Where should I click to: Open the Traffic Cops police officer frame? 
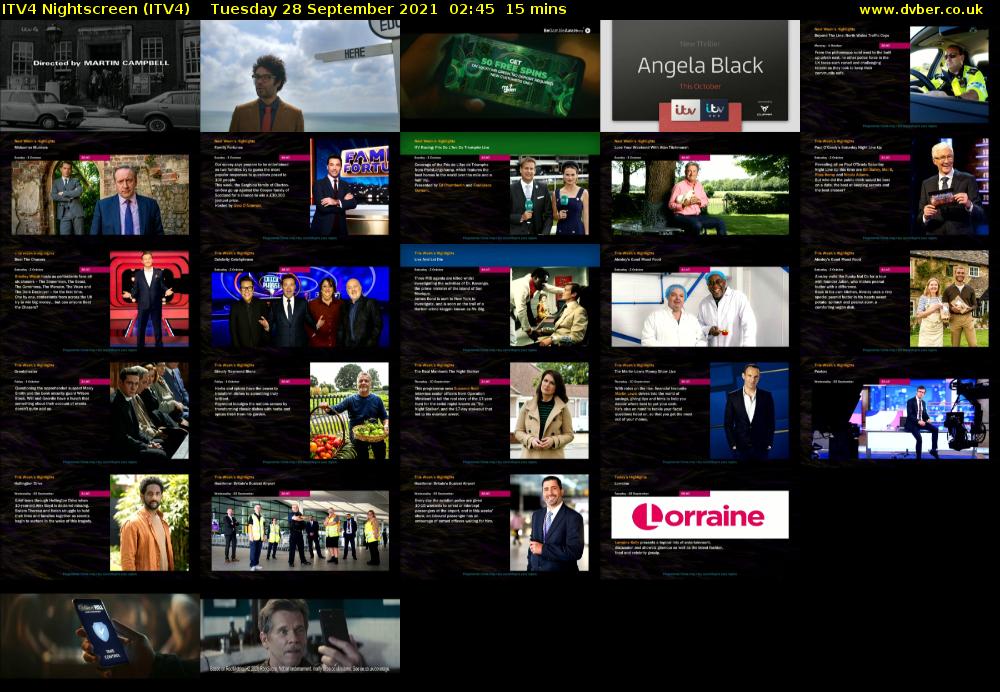tap(900, 76)
